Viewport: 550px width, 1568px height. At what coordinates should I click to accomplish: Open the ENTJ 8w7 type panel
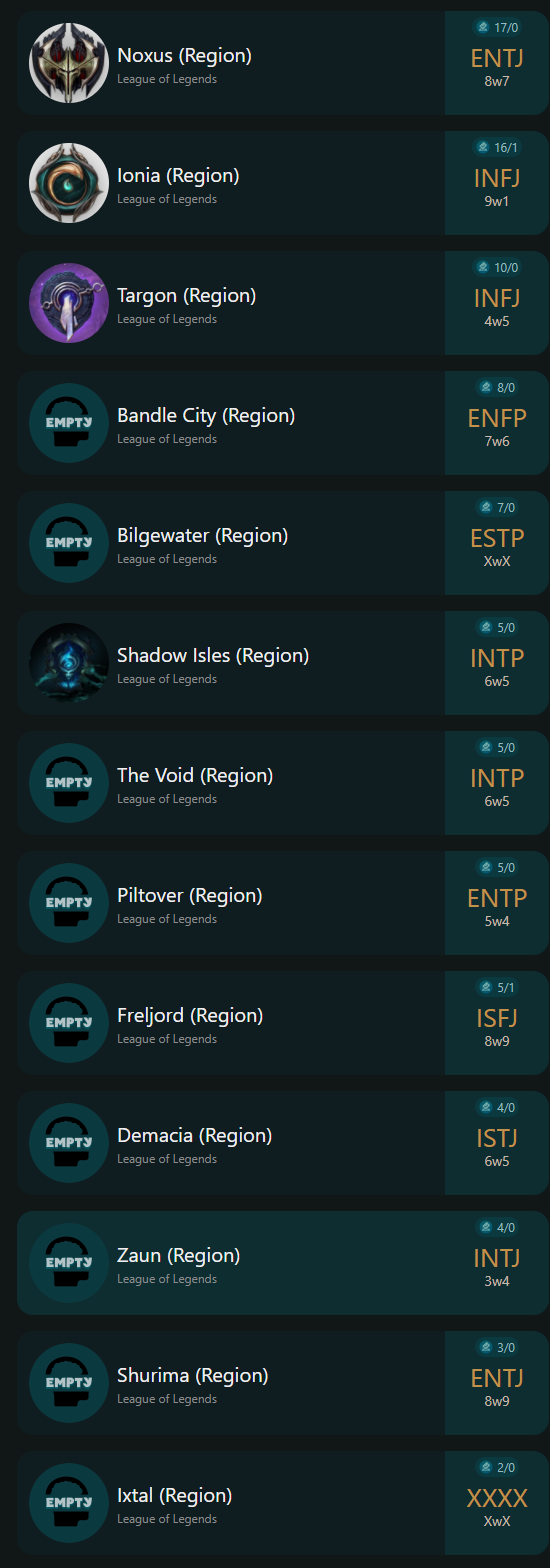pos(497,63)
